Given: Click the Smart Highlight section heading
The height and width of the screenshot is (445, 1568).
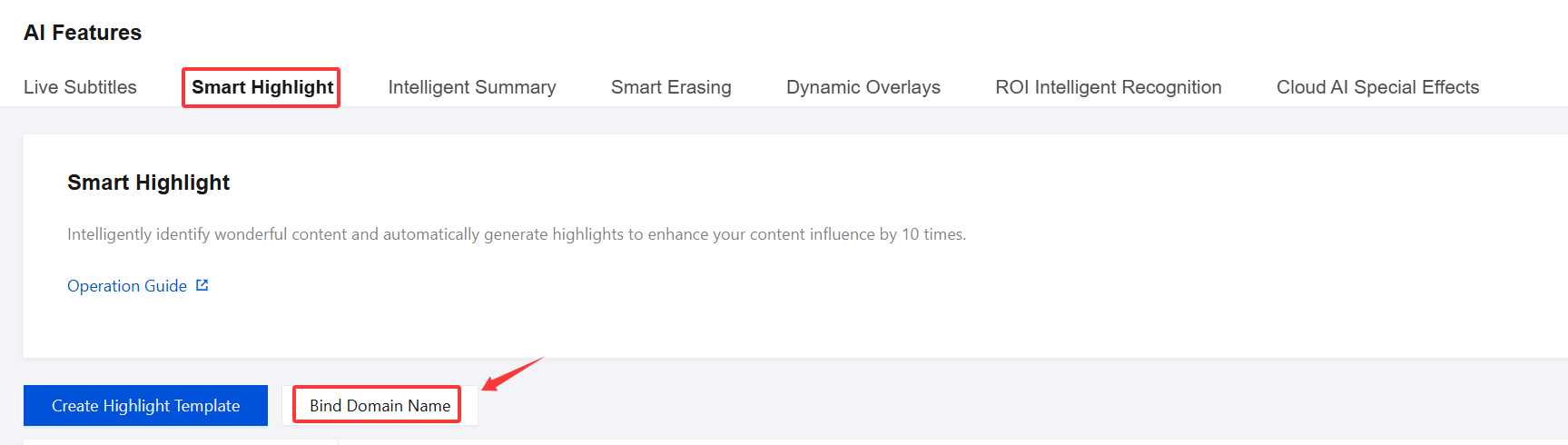Looking at the screenshot, I should coord(148,183).
